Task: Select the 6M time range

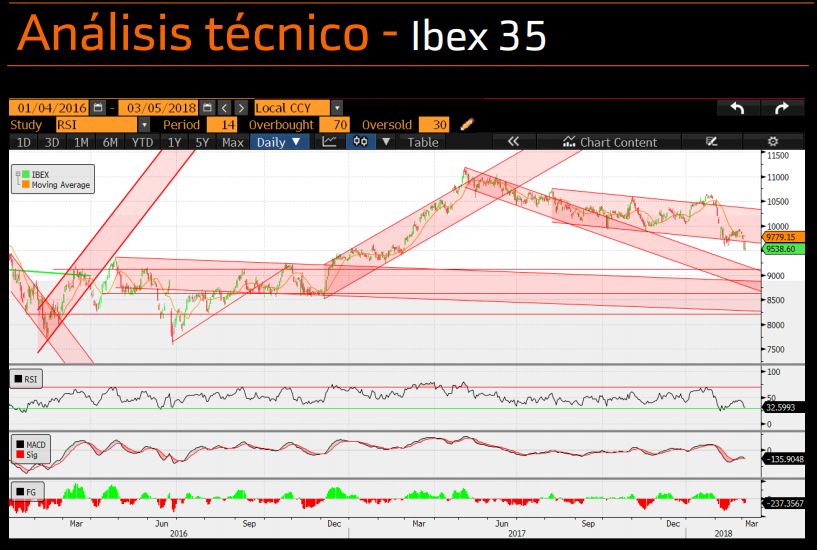Action: coord(110,142)
